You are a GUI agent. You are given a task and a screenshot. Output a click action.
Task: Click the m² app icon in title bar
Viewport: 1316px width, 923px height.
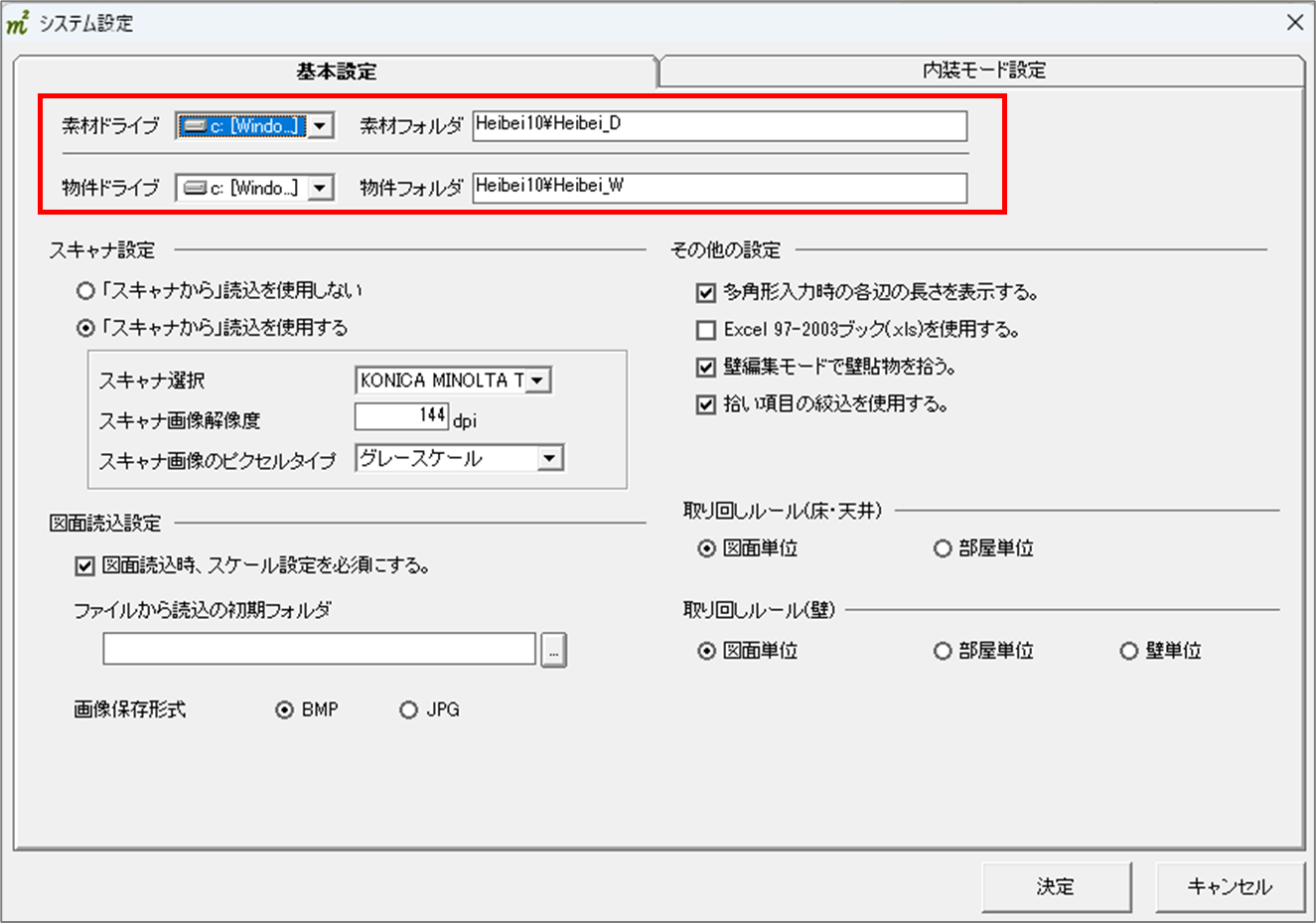pos(18,23)
